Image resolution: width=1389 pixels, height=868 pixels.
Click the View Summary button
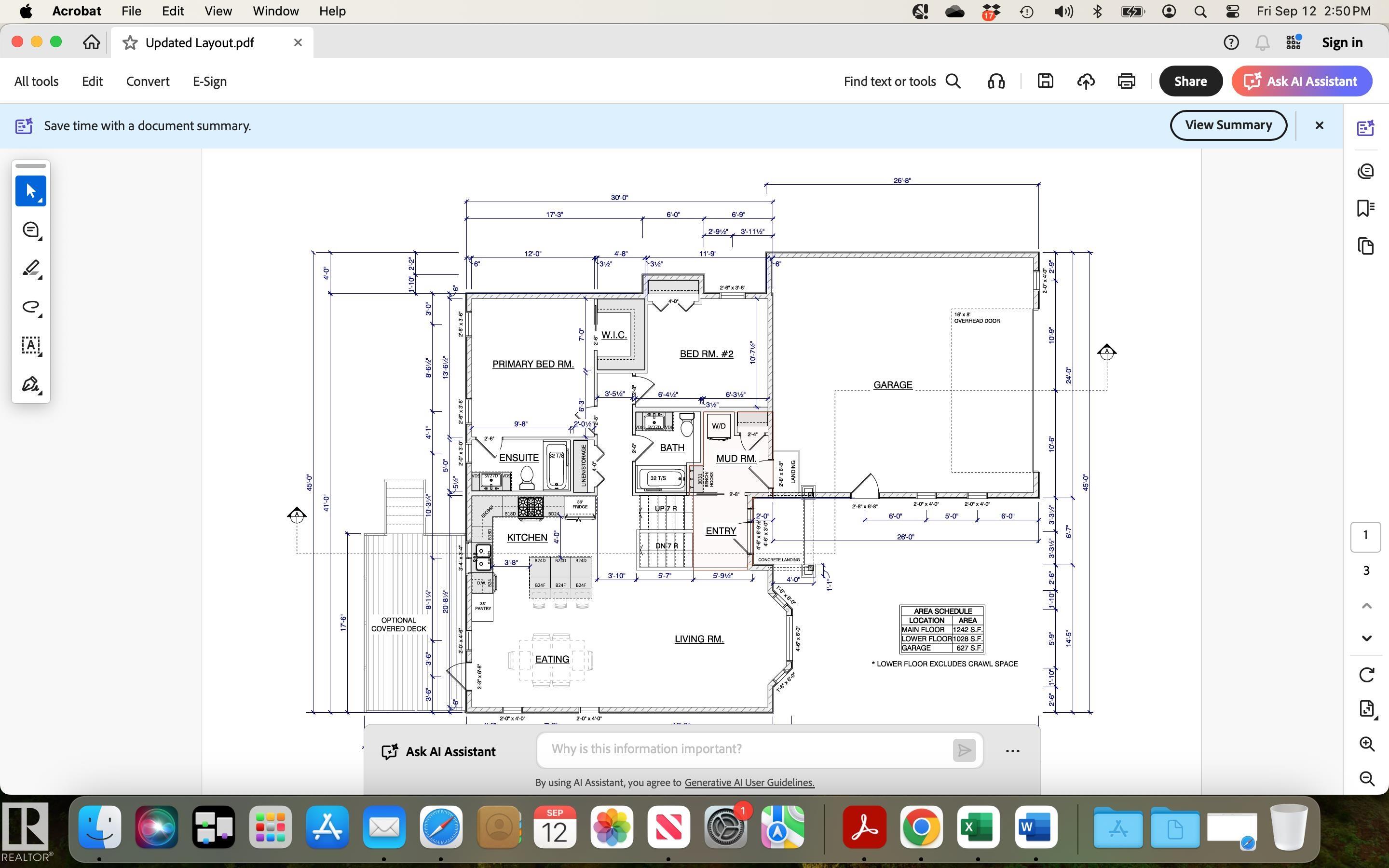coord(1228,125)
